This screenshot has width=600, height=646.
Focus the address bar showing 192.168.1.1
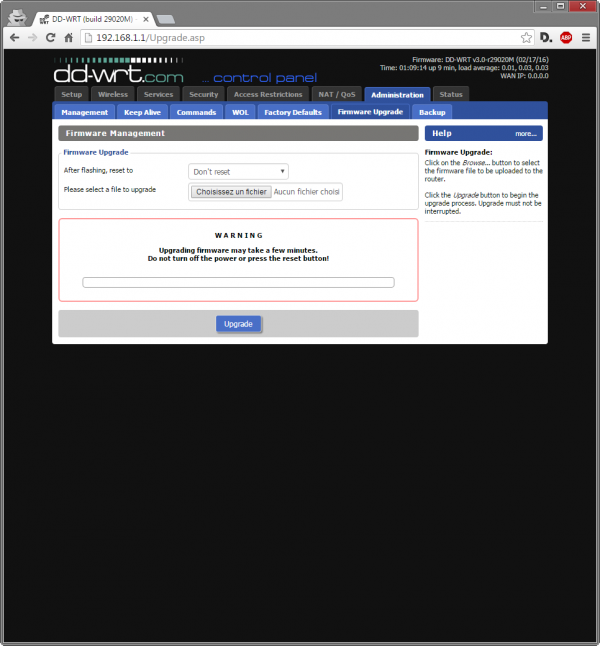tap(300, 37)
